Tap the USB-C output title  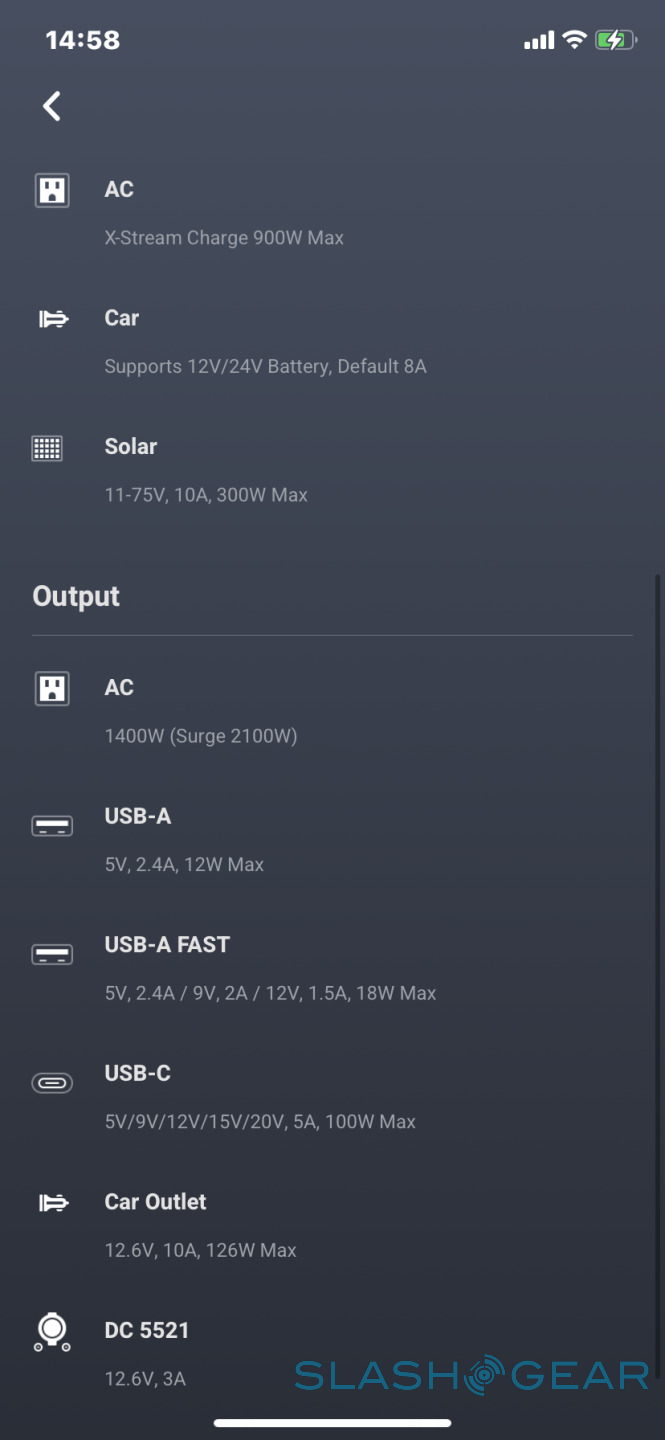(x=138, y=1073)
